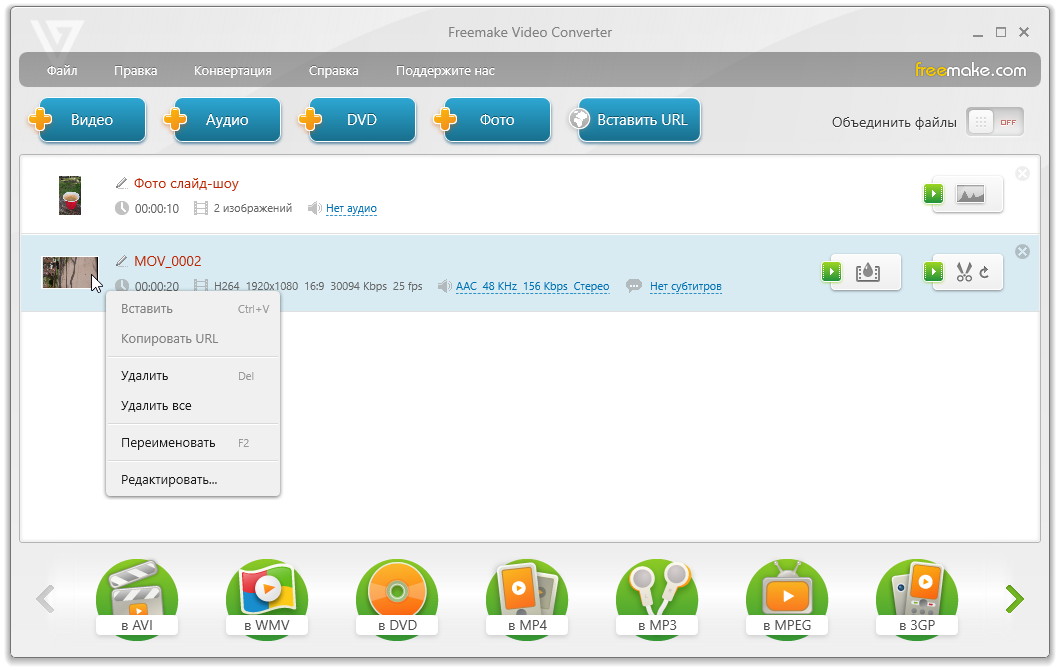Open watermark button for MOV_0002
1060x670 pixels.
(868, 272)
